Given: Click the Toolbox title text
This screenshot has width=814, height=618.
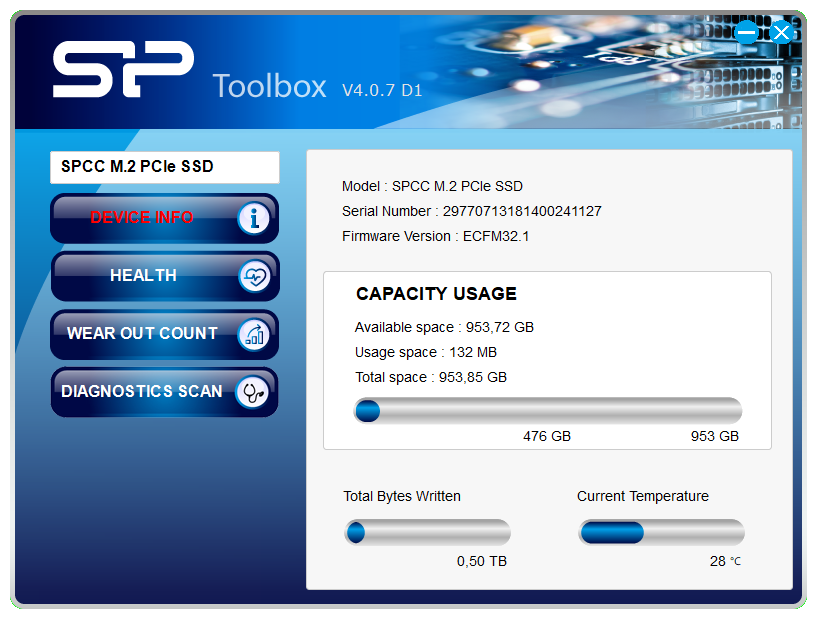Looking at the screenshot, I should (x=269, y=86).
